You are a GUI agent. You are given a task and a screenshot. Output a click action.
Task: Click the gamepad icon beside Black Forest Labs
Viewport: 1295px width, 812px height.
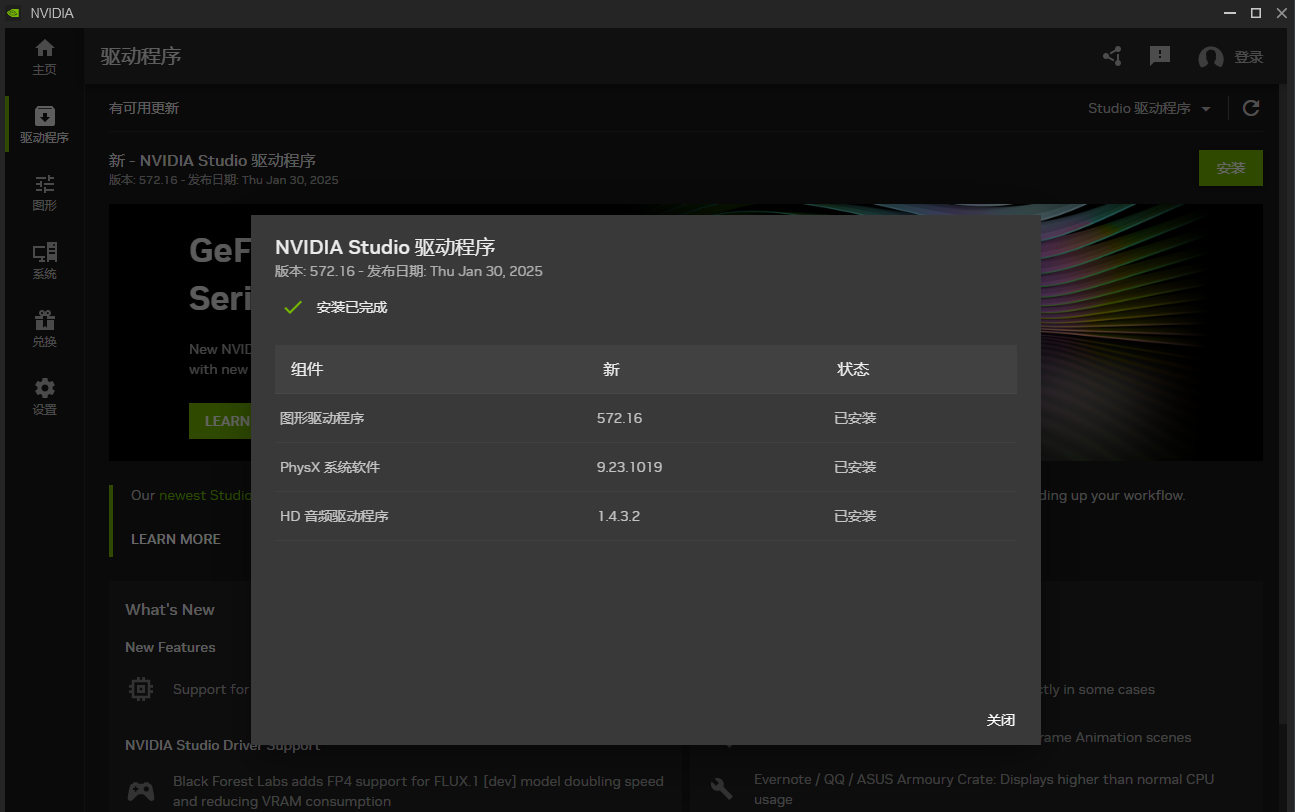(x=141, y=792)
